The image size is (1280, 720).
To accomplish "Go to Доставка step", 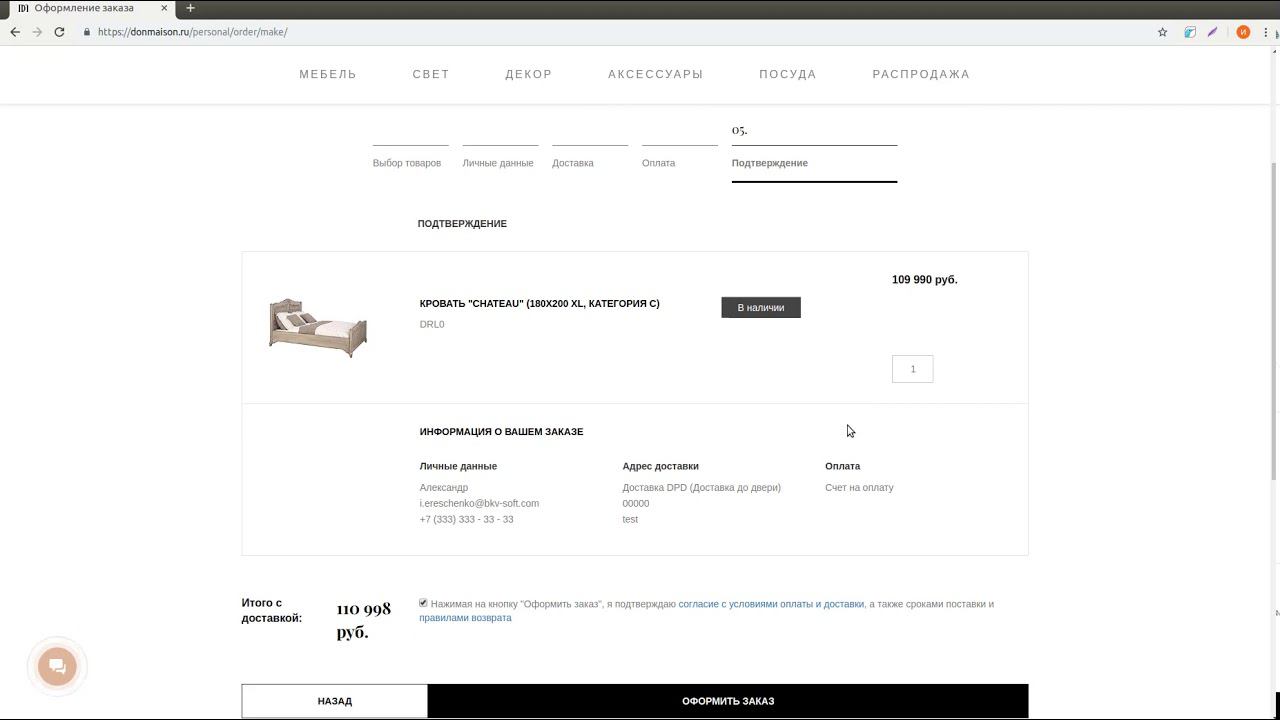I will [x=573, y=163].
